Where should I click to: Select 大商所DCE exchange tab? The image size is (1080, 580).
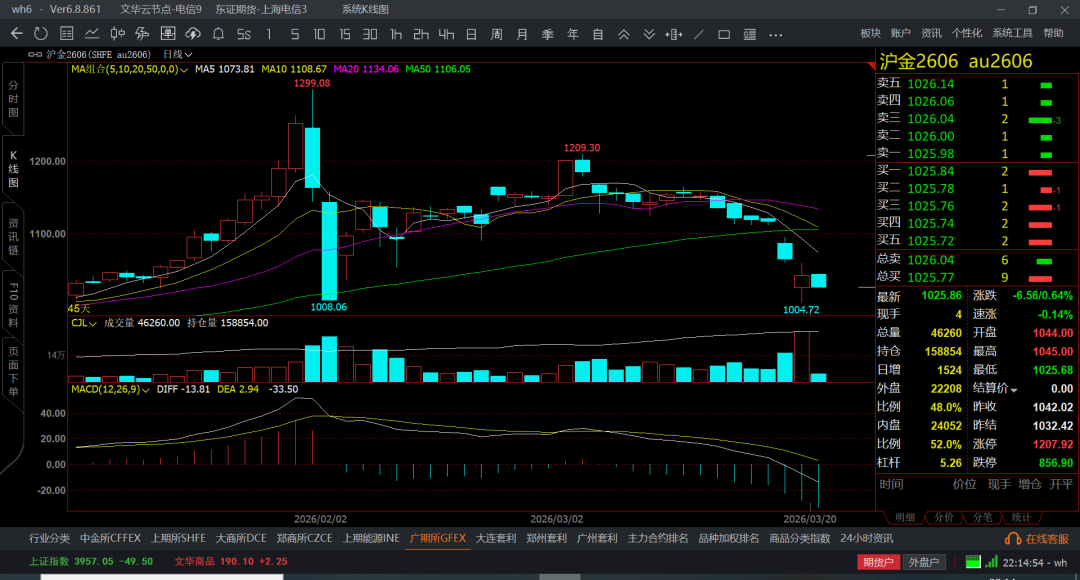[241, 538]
